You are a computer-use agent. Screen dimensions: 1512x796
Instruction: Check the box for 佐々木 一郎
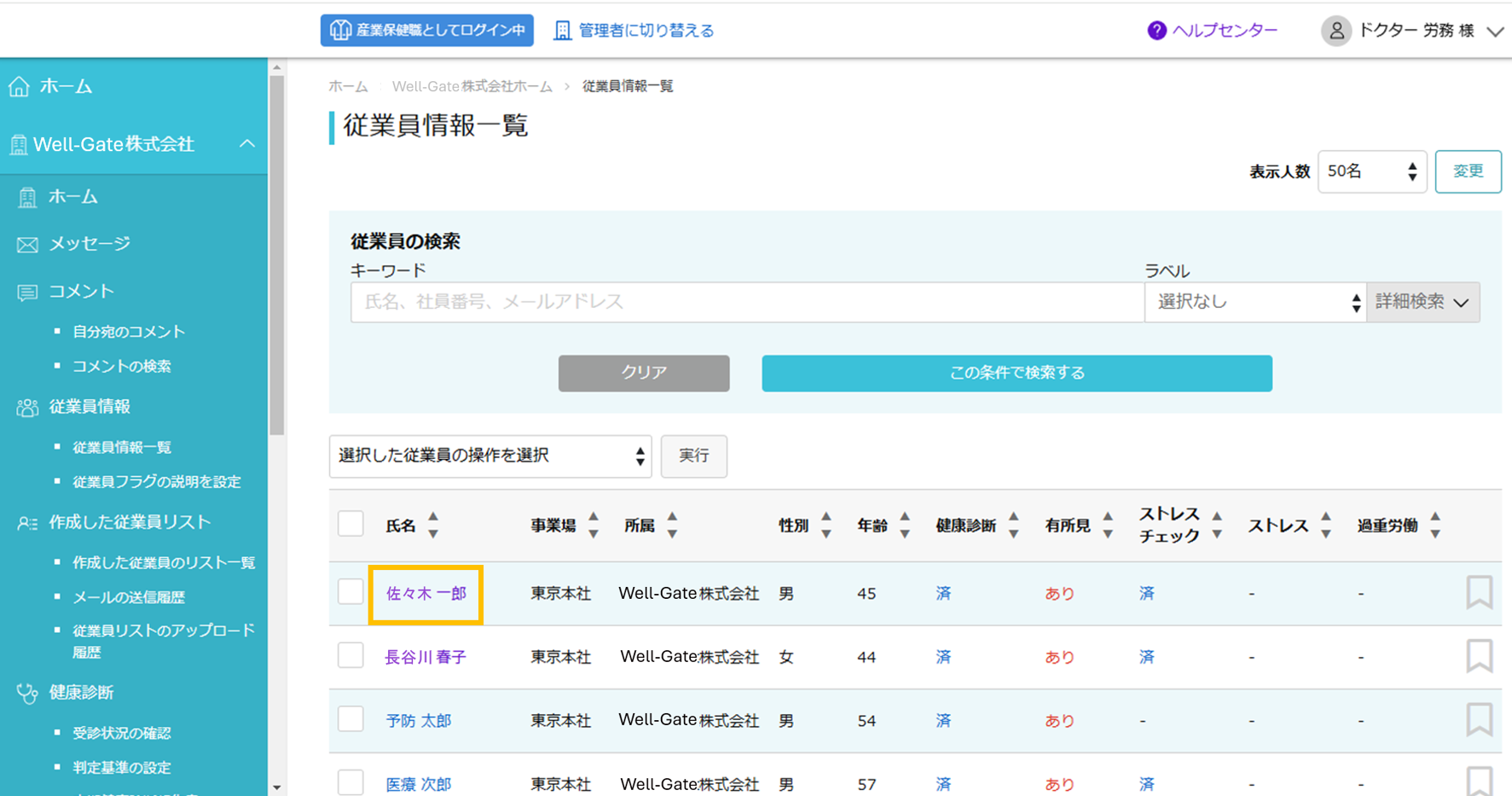click(x=350, y=591)
